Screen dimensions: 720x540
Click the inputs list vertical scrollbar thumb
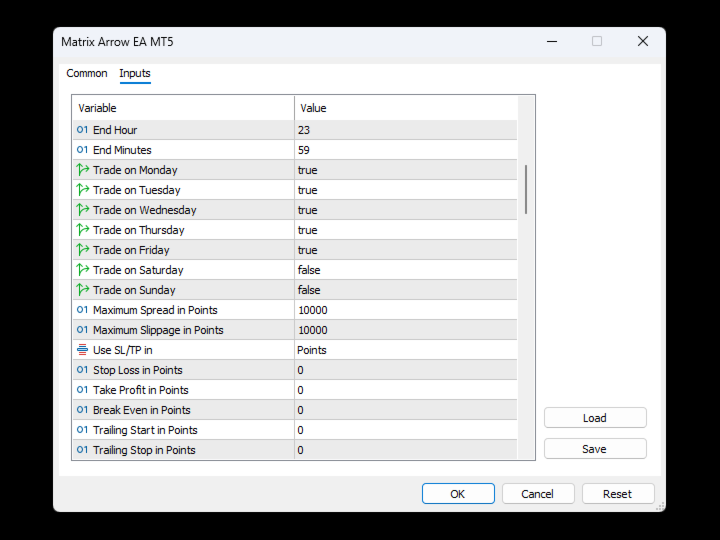coord(526,189)
